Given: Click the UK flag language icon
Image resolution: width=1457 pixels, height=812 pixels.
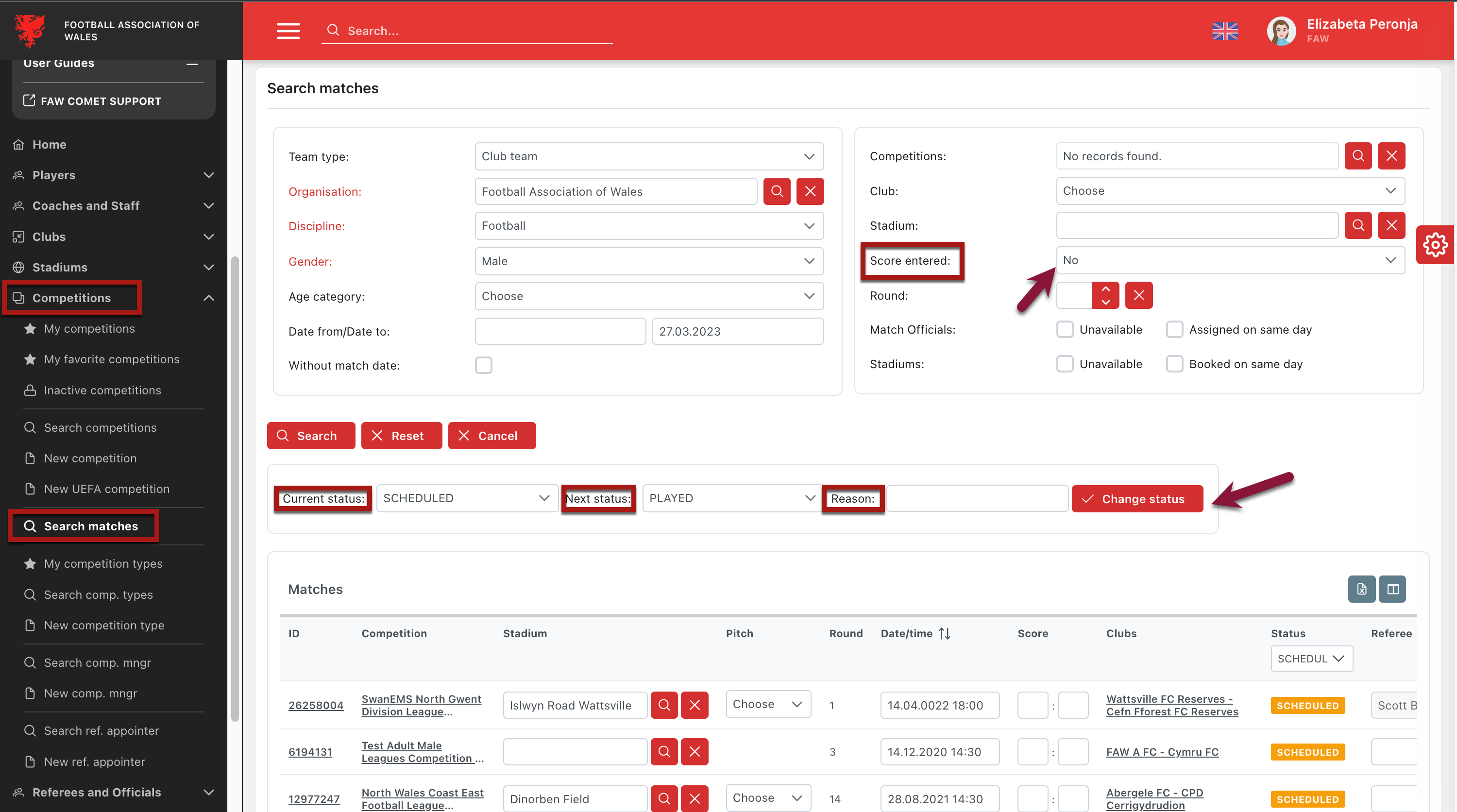Looking at the screenshot, I should [1224, 31].
